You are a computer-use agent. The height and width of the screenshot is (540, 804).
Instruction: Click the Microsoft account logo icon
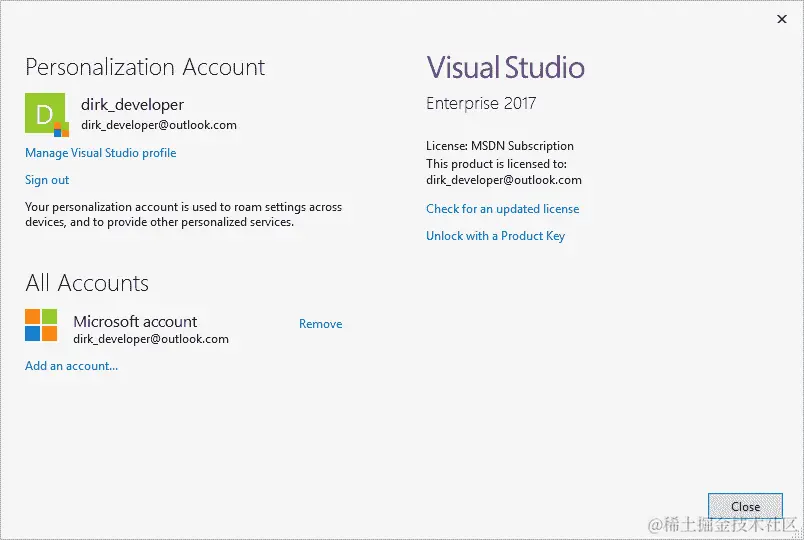tap(41, 325)
